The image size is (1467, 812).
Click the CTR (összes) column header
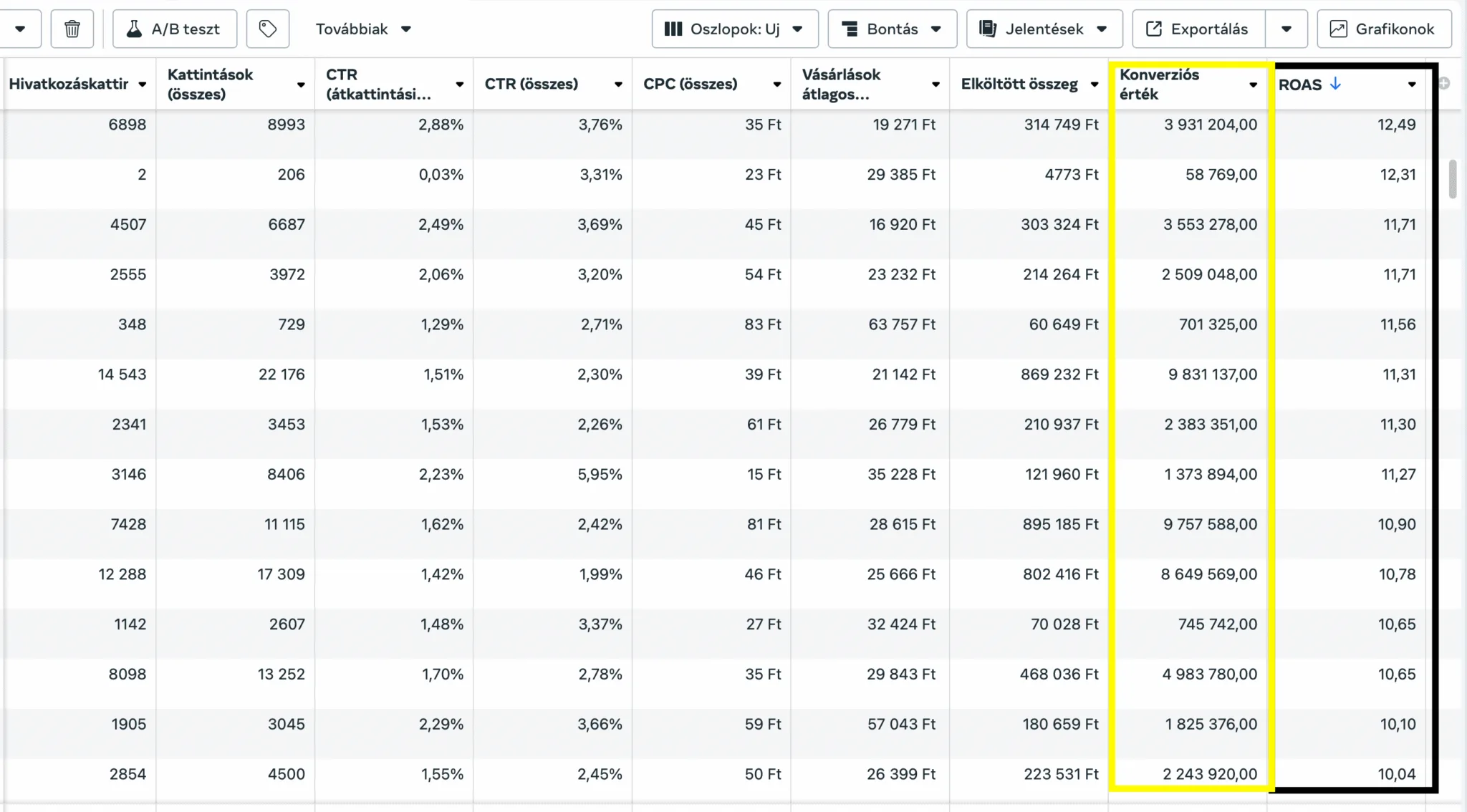[x=531, y=84]
